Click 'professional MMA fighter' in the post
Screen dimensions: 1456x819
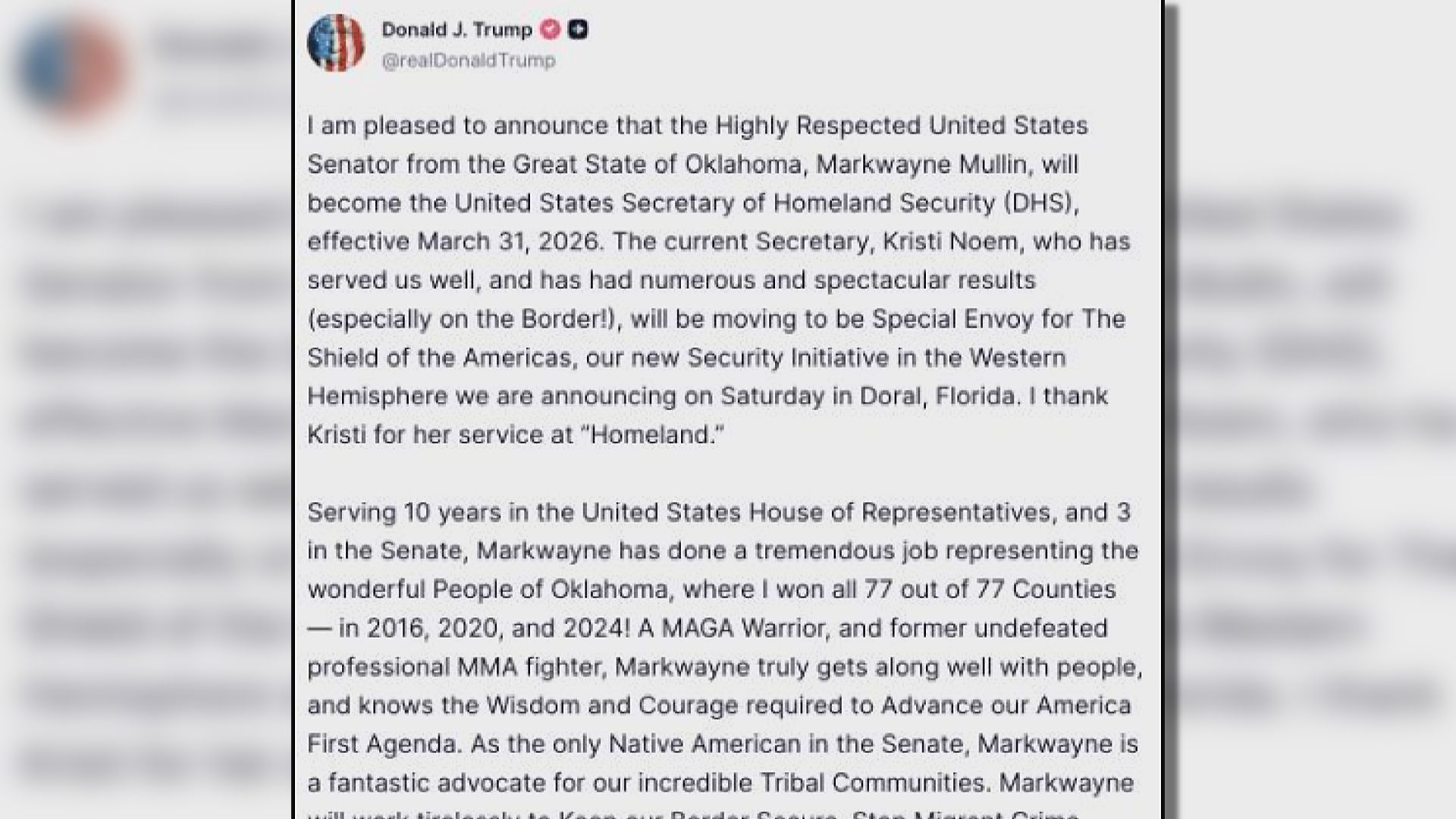coord(454,667)
